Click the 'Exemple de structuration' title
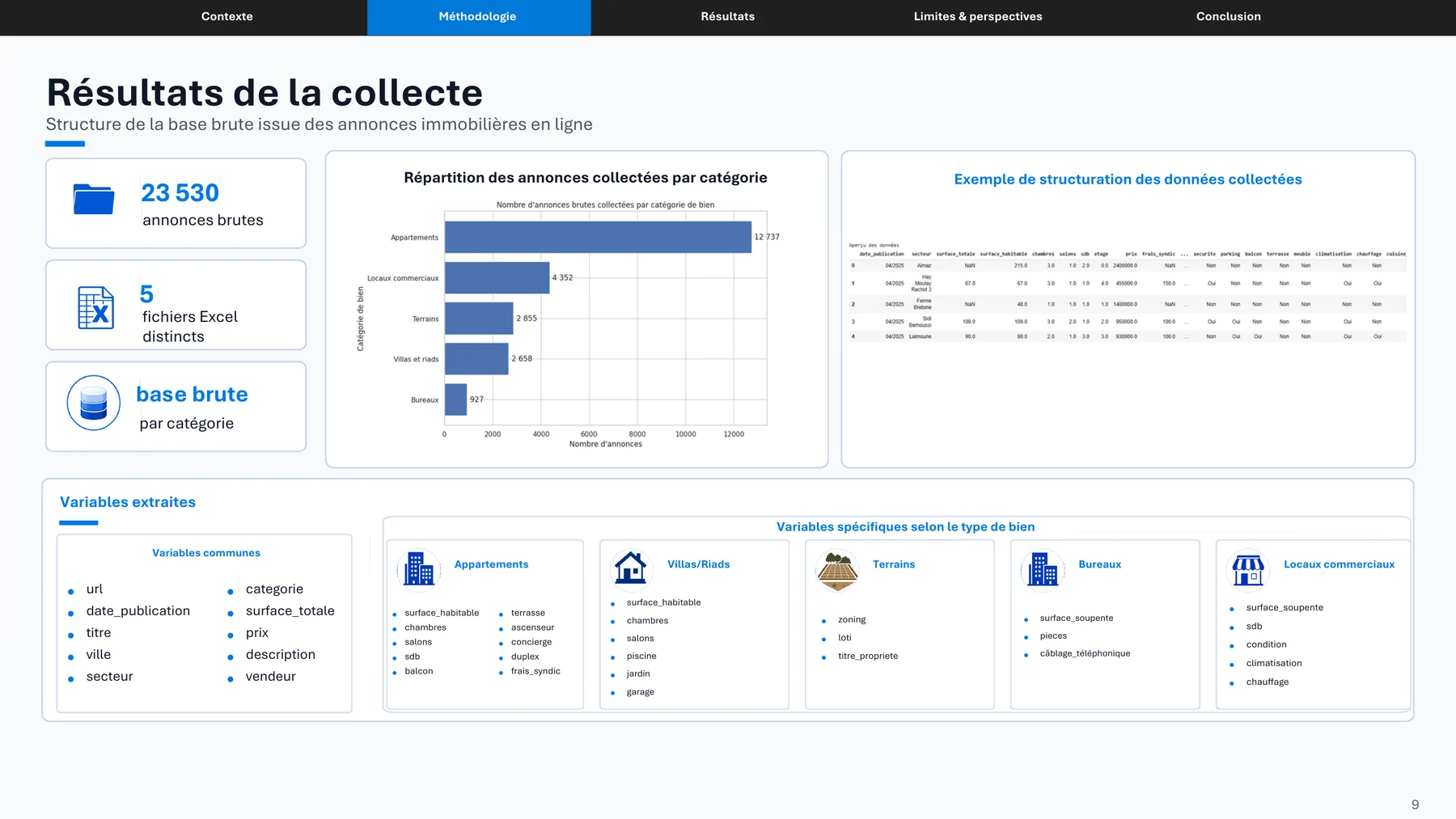This screenshot has width=1456, height=819. pyautogui.click(x=1128, y=179)
